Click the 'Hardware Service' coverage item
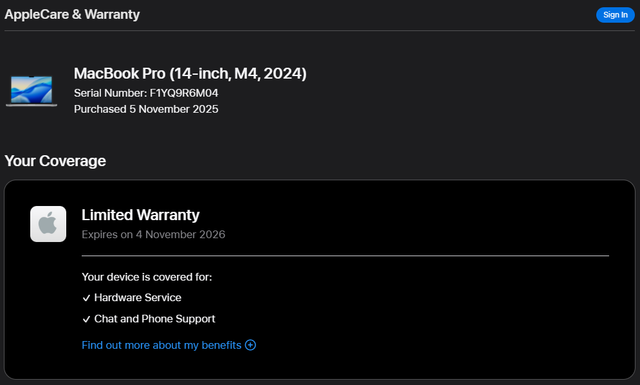The height and width of the screenshot is (385, 640). pyautogui.click(x=138, y=297)
